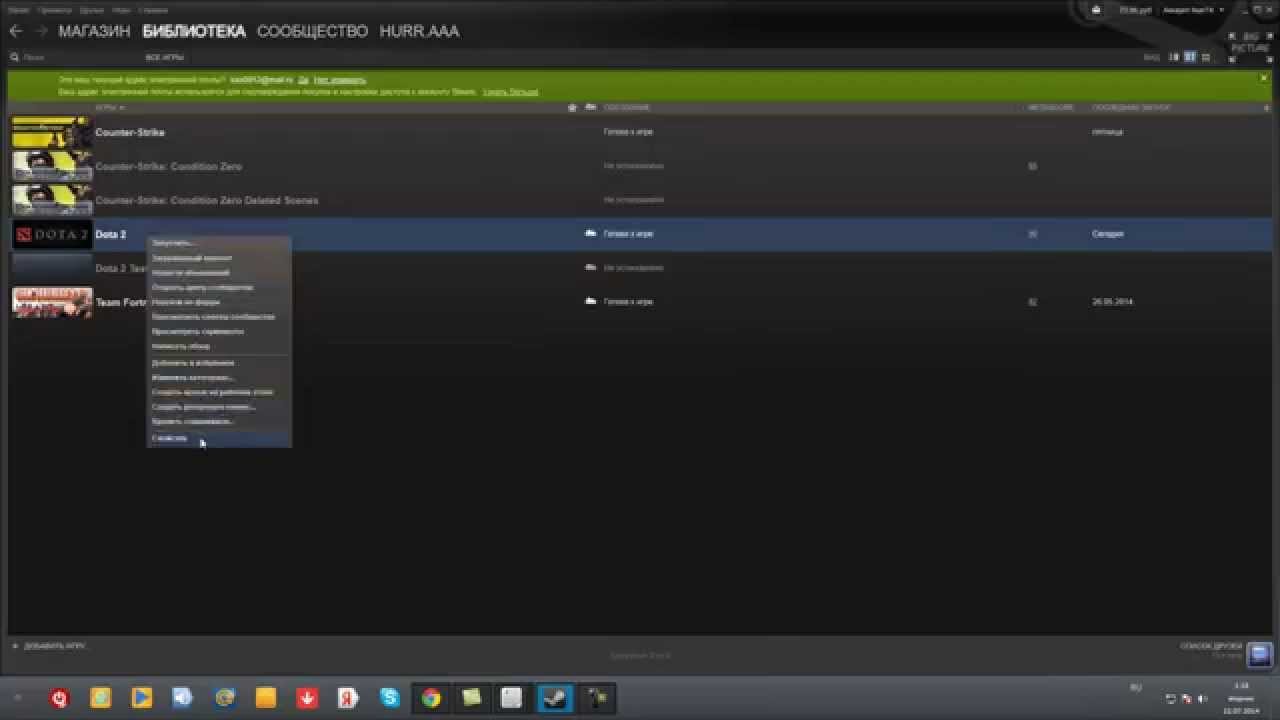The width and height of the screenshot is (1280, 720).
Task: Sort by the cloud column header
Action: (x=591, y=107)
